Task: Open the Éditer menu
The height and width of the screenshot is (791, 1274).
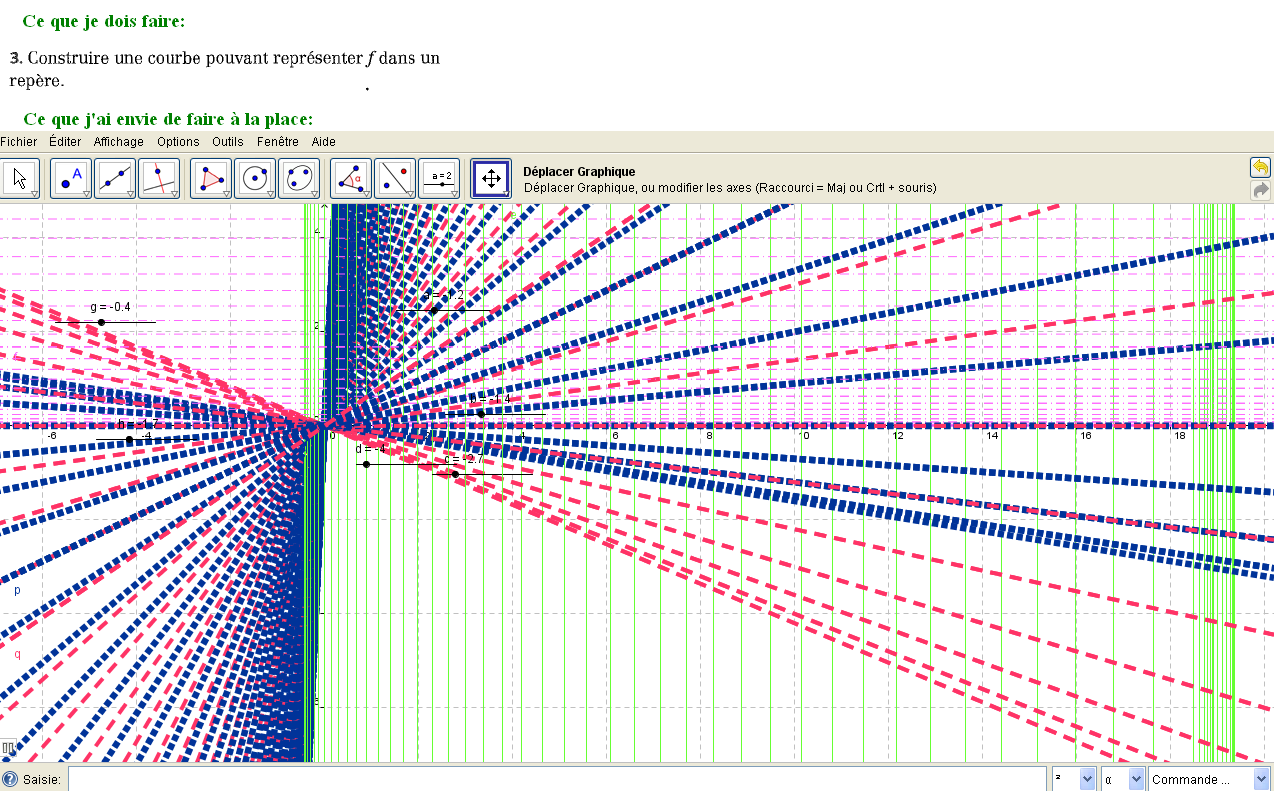Action: point(65,142)
